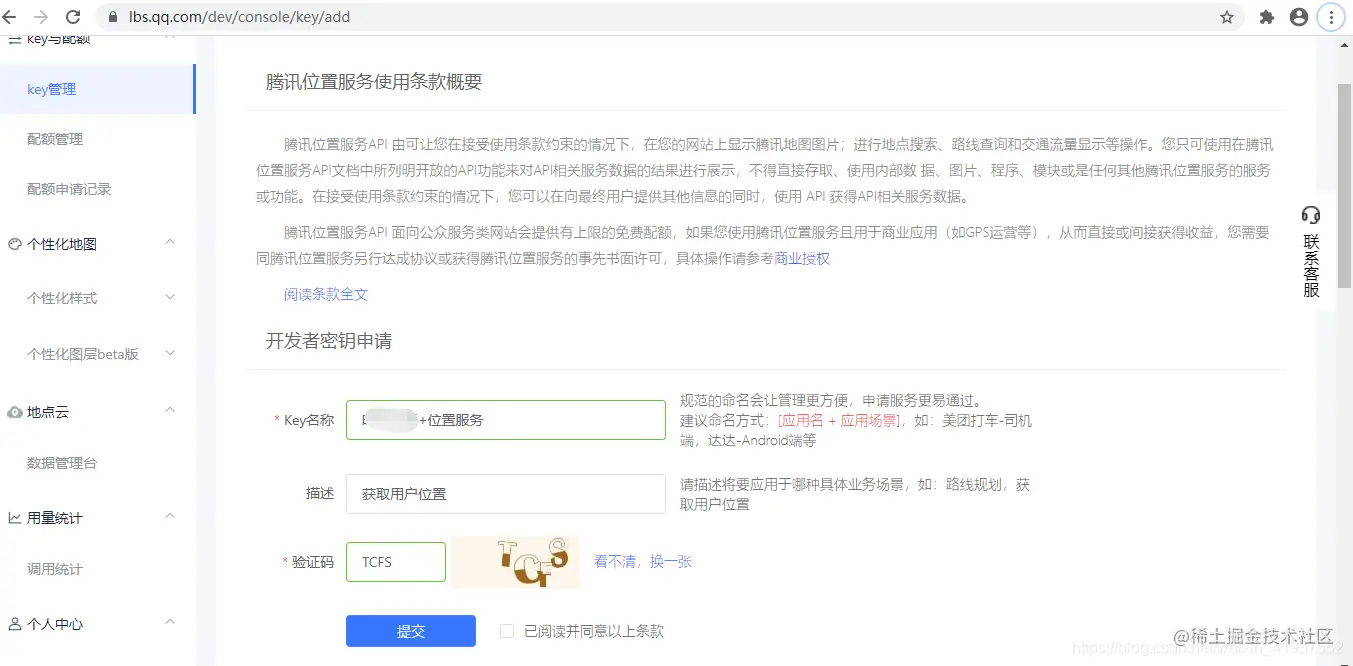Focus the 验证码 input field
The image size is (1353, 666).
396,562
